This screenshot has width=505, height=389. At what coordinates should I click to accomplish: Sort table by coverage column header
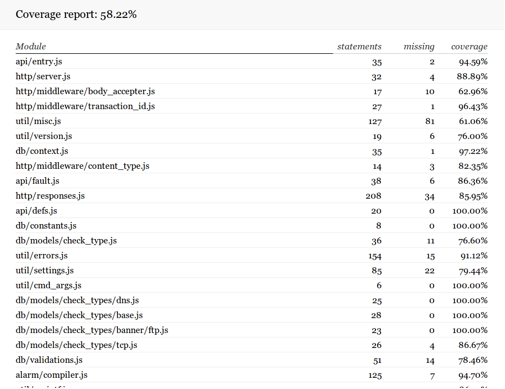(x=469, y=47)
